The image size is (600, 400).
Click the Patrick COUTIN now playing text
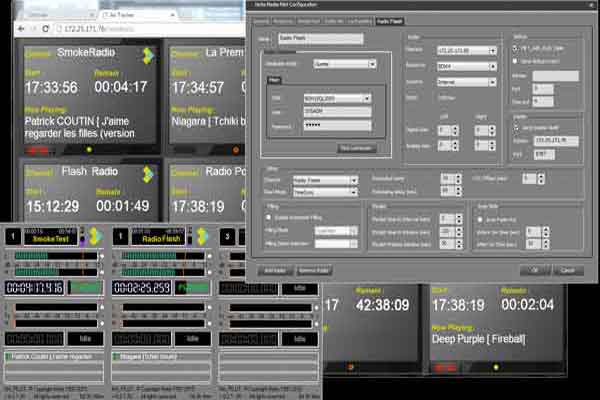80,127
